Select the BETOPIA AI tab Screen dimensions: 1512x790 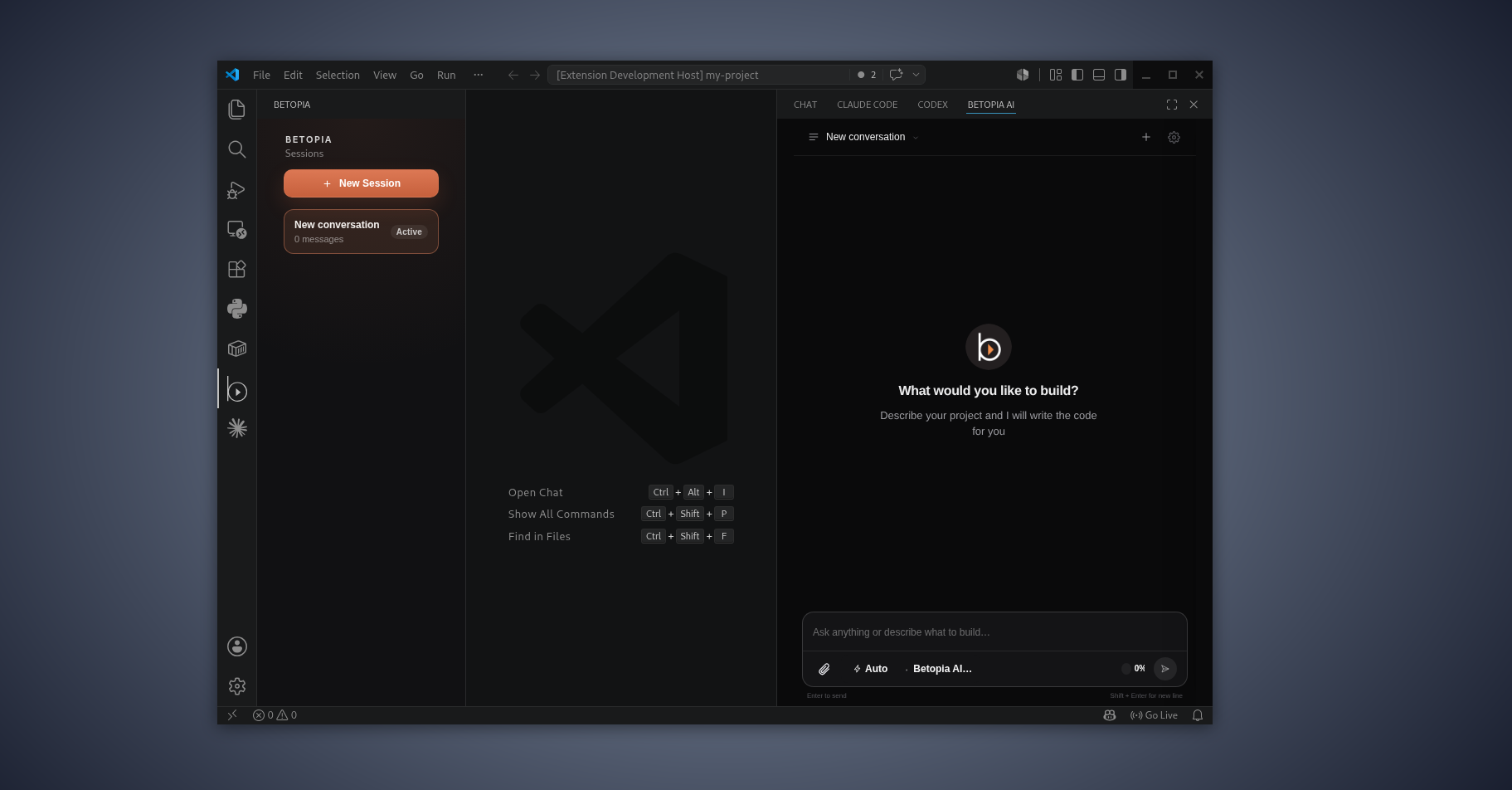pyautogui.click(x=990, y=105)
